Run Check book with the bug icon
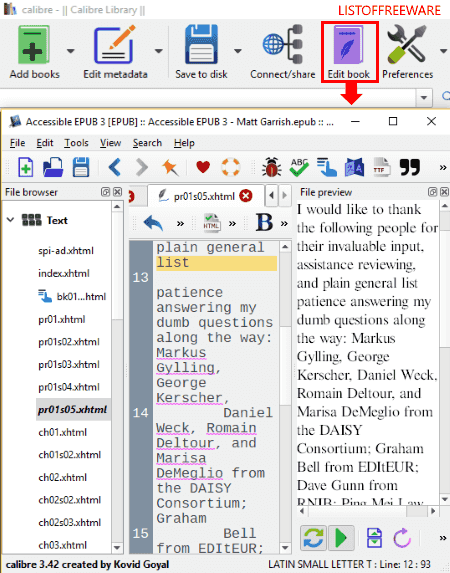This screenshot has height=573, width=450. tap(272, 168)
